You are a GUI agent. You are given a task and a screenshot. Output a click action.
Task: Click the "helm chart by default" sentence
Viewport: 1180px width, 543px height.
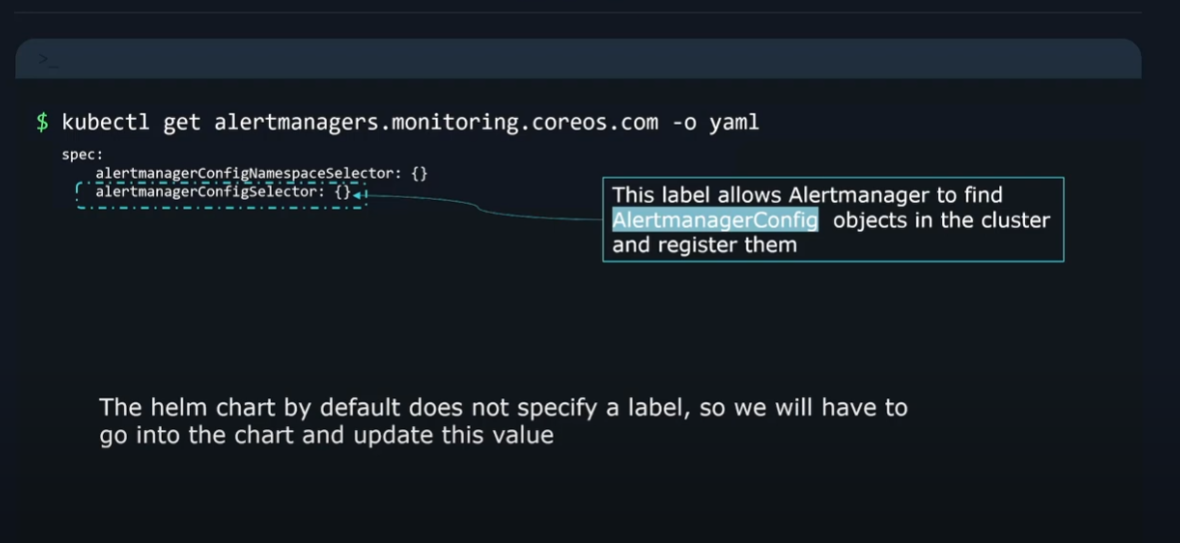[503, 408]
